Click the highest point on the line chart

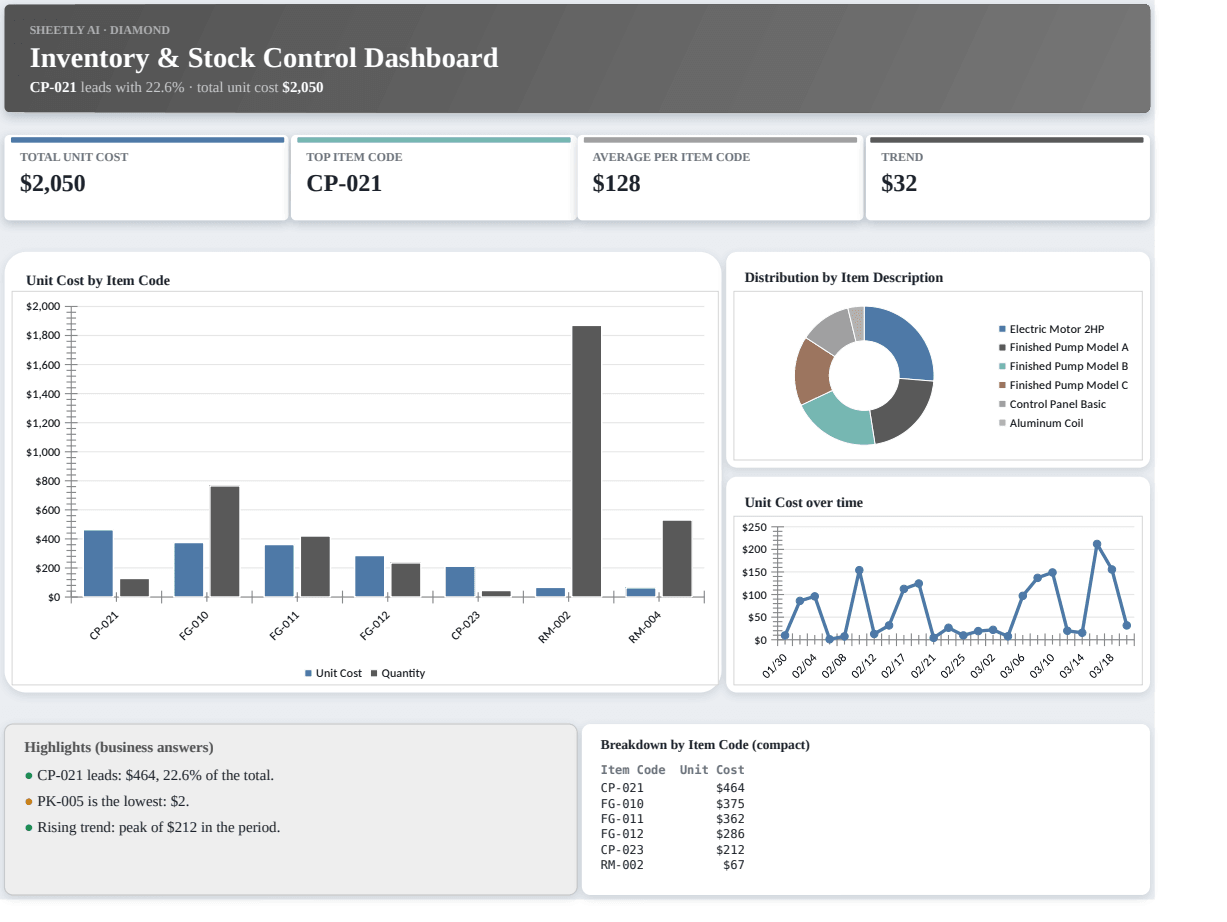tap(1097, 544)
